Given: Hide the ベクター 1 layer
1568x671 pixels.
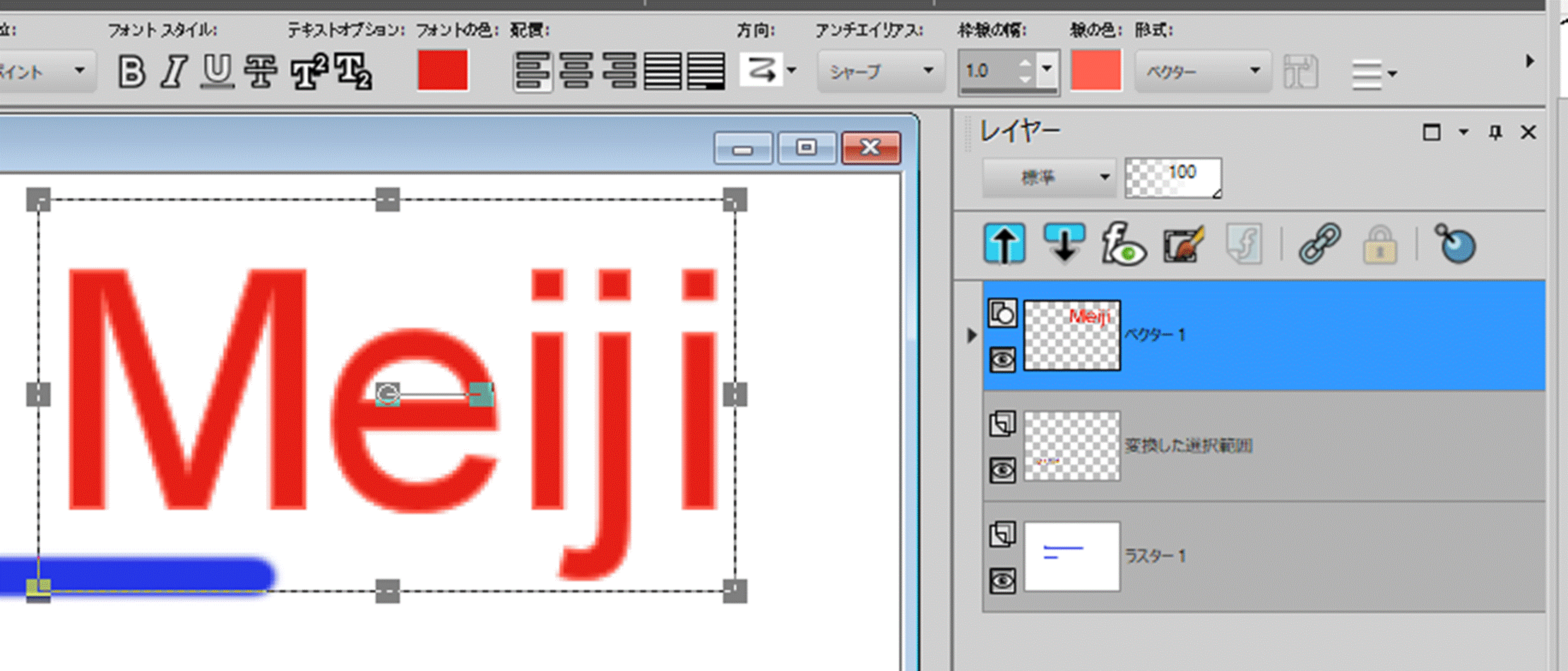Looking at the screenshot, I should [x=1002, y=360].
